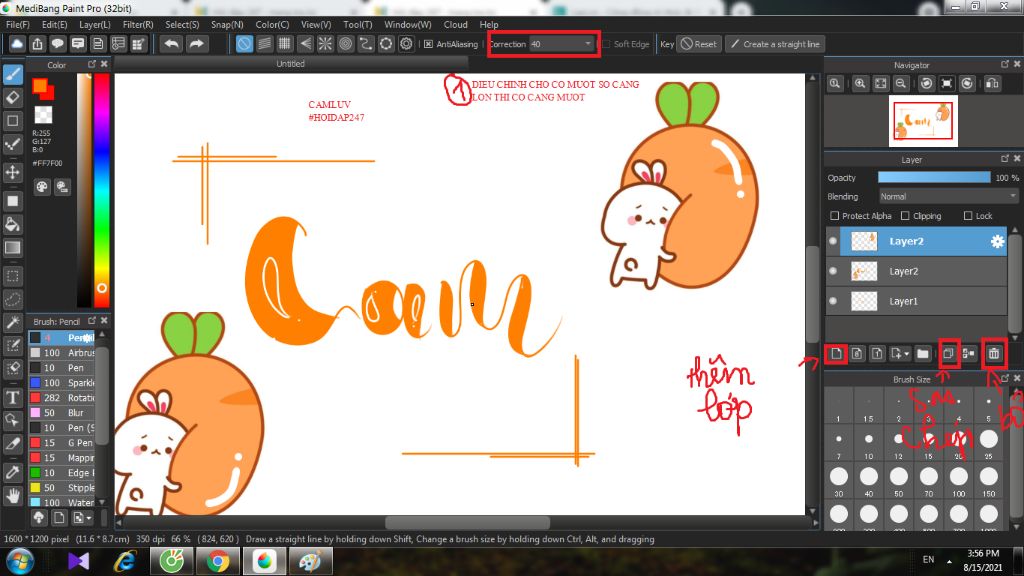Select the Eraser tool
This screenshot has width=1024, height=576.
(x=13, y=98)
